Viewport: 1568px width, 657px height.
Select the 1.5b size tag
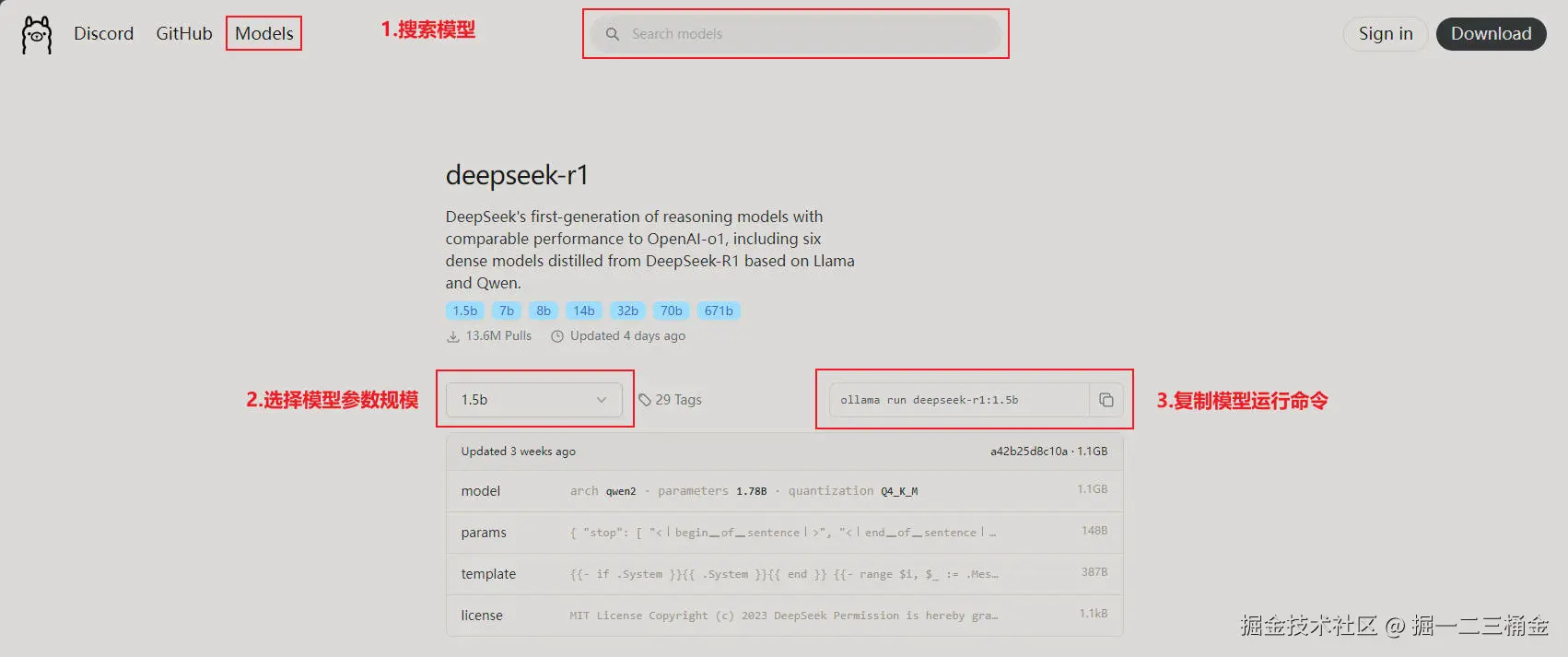(x=465, y=311)
